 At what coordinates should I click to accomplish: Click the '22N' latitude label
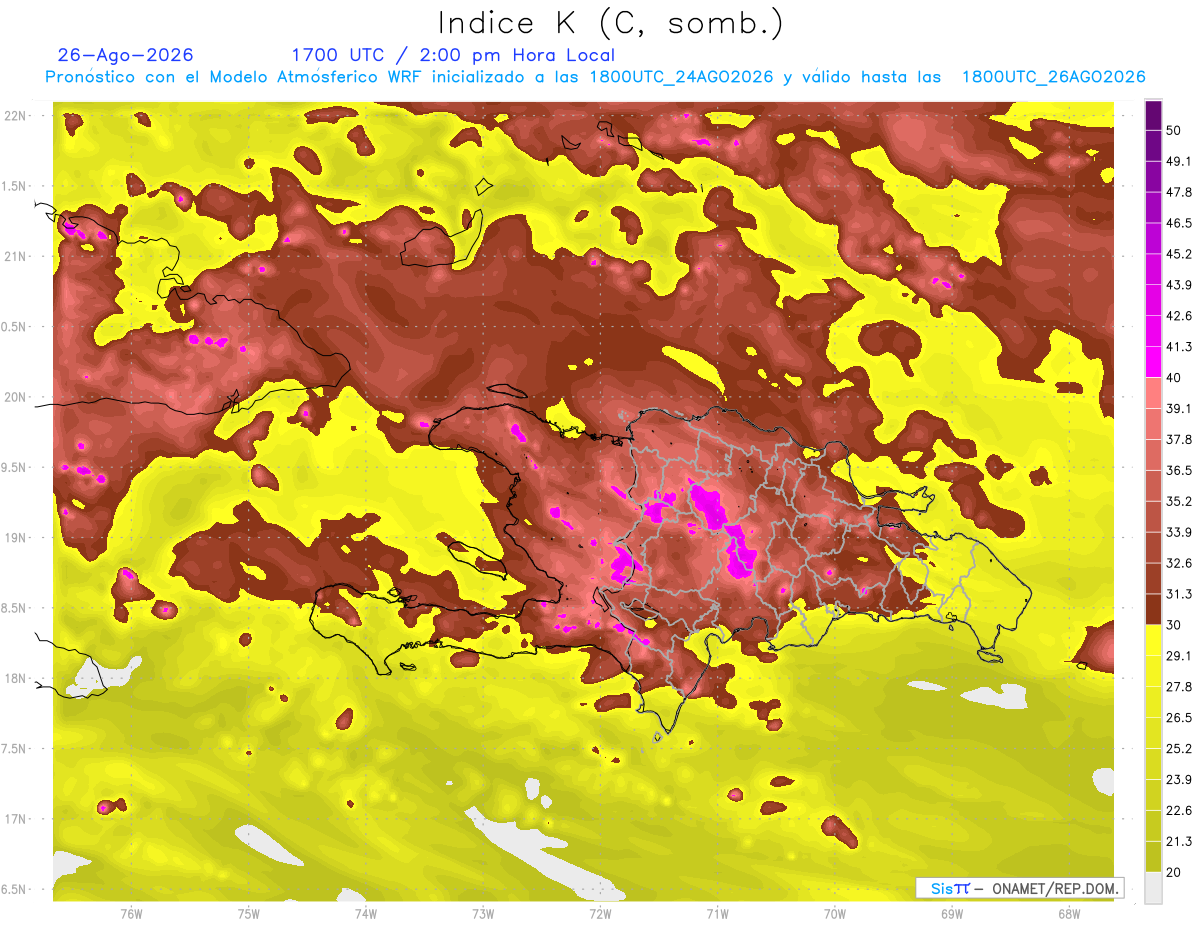point(17,115)
